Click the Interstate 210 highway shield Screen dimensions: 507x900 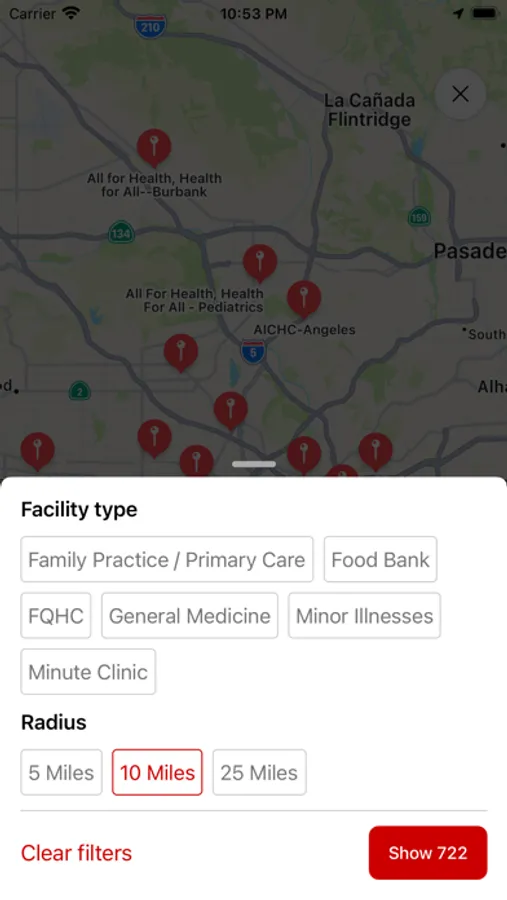[x=150, y=27]
